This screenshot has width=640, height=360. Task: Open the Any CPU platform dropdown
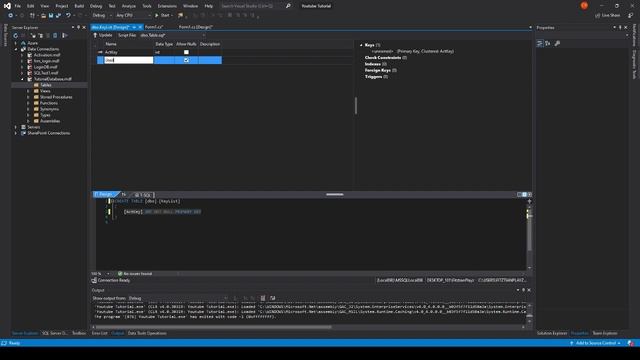tap(133, 15)
